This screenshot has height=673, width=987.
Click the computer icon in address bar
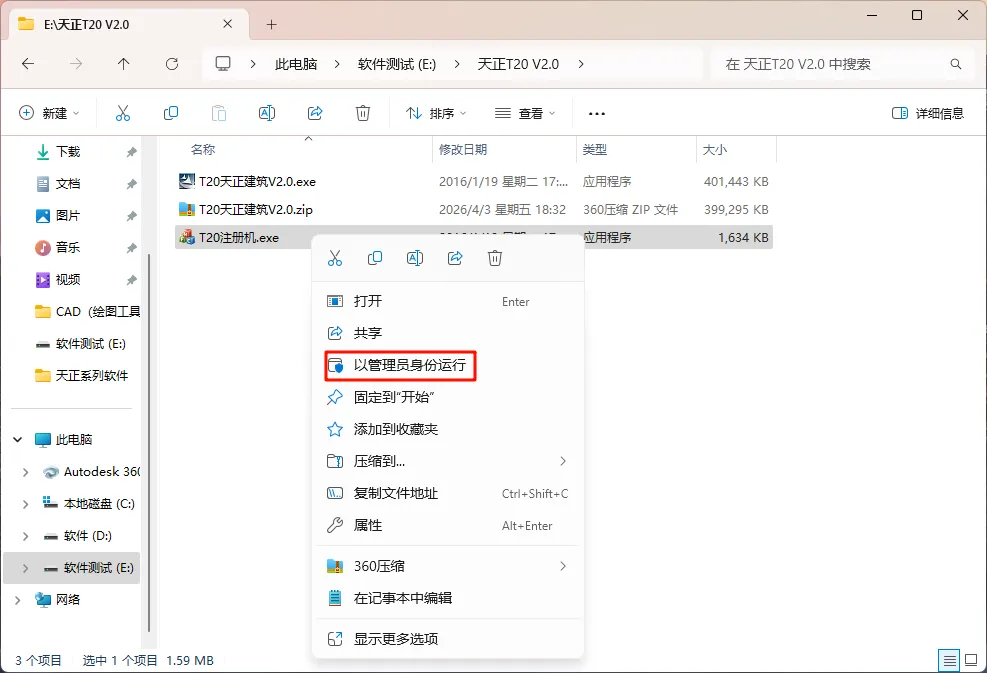point(223,64)
